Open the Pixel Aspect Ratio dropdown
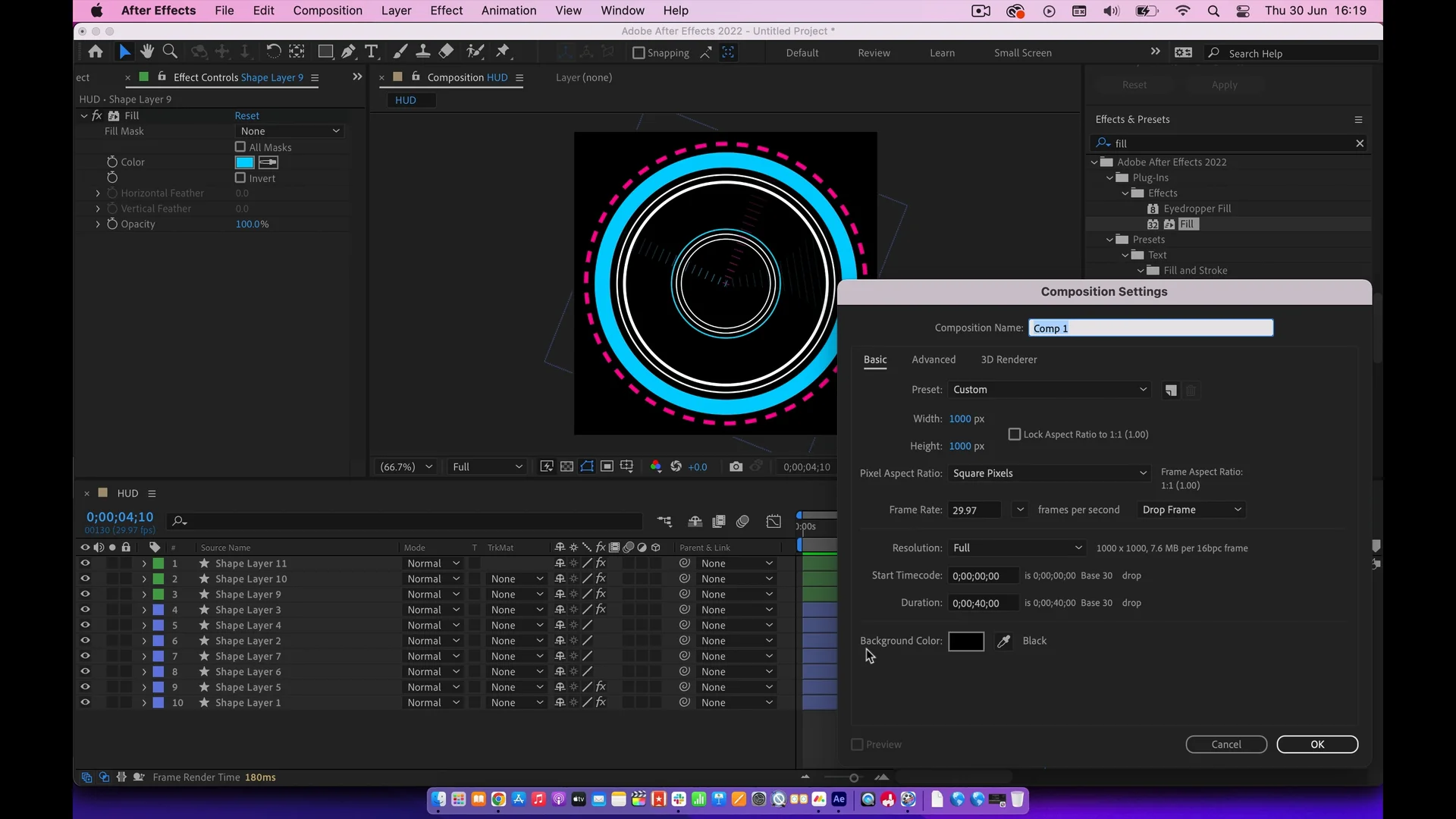 pos(1049,473)
